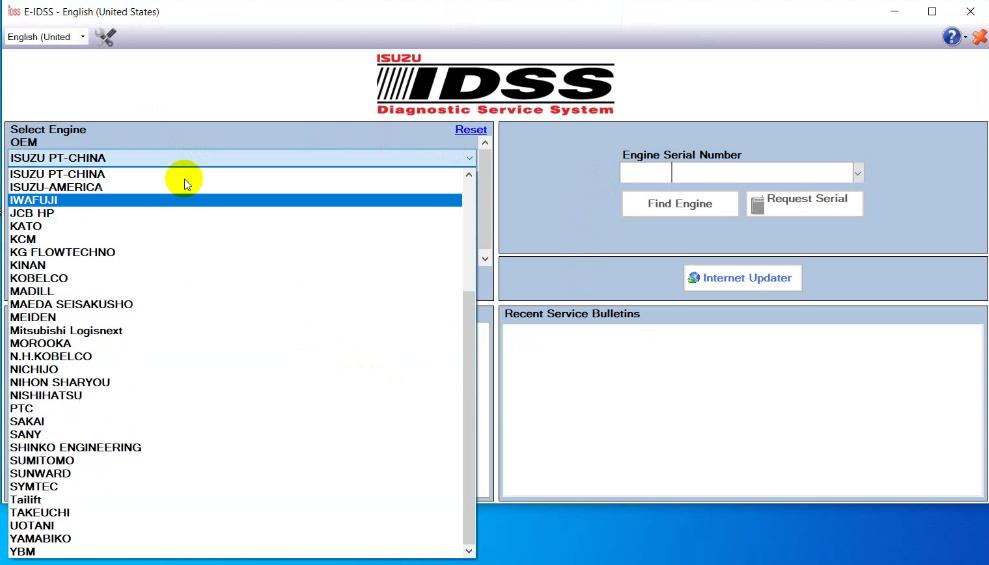Select Mitsubishi Logisnext entry

point(235,330)
